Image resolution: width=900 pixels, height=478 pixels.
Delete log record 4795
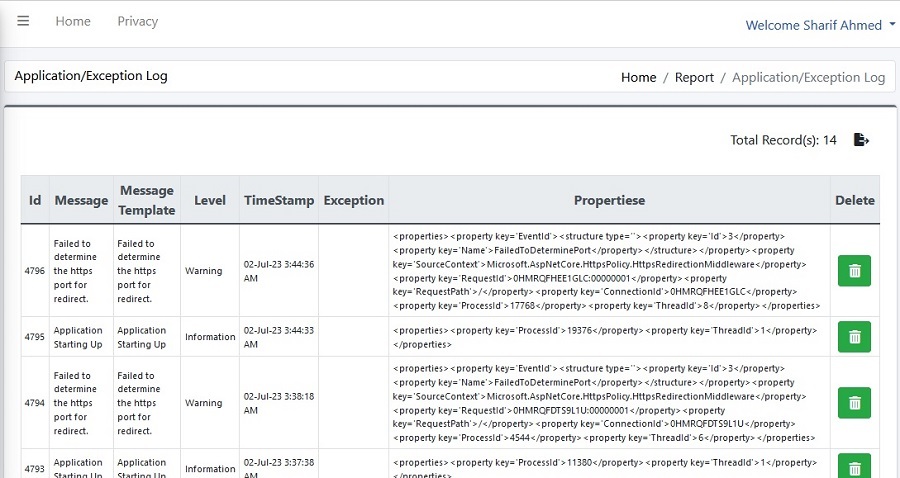pos(854,337)
